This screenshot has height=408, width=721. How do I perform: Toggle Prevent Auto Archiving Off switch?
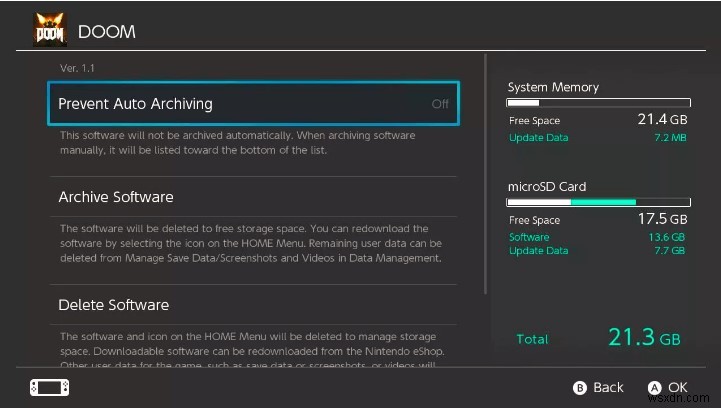click(440, 104)
